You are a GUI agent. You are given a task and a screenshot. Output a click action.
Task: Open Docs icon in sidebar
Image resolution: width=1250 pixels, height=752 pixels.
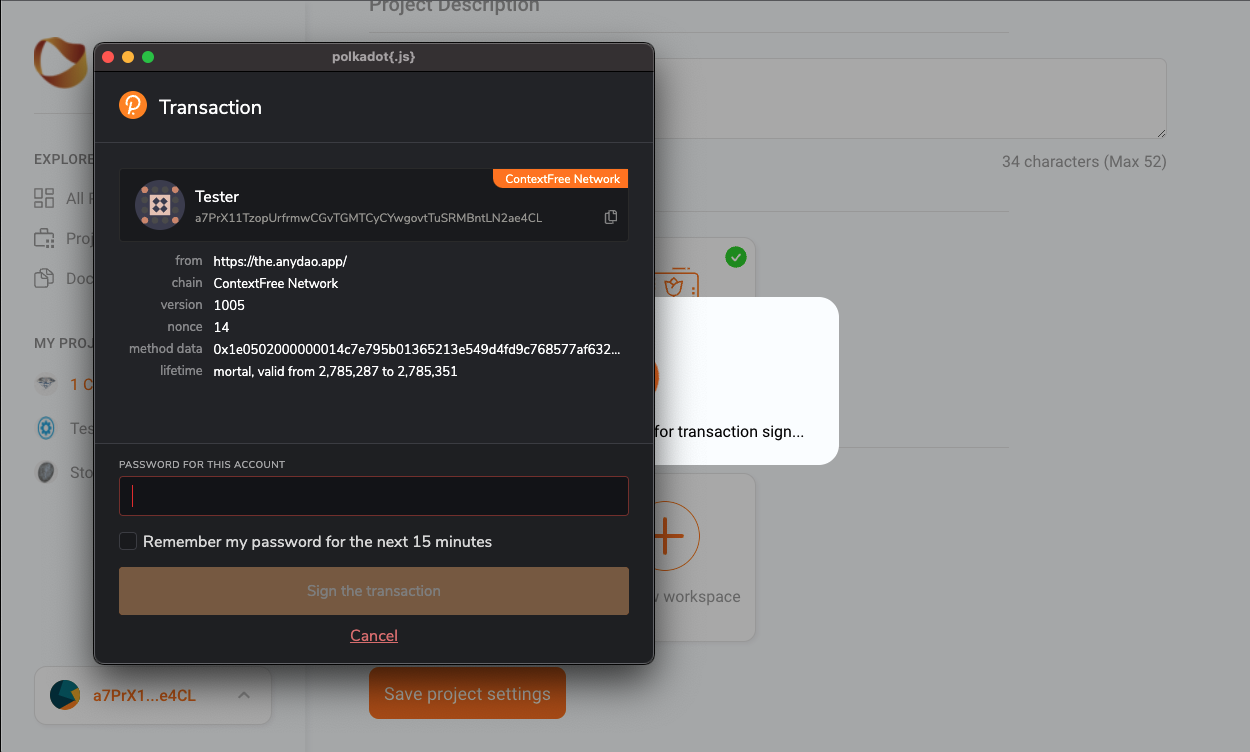tap(44, 278)
